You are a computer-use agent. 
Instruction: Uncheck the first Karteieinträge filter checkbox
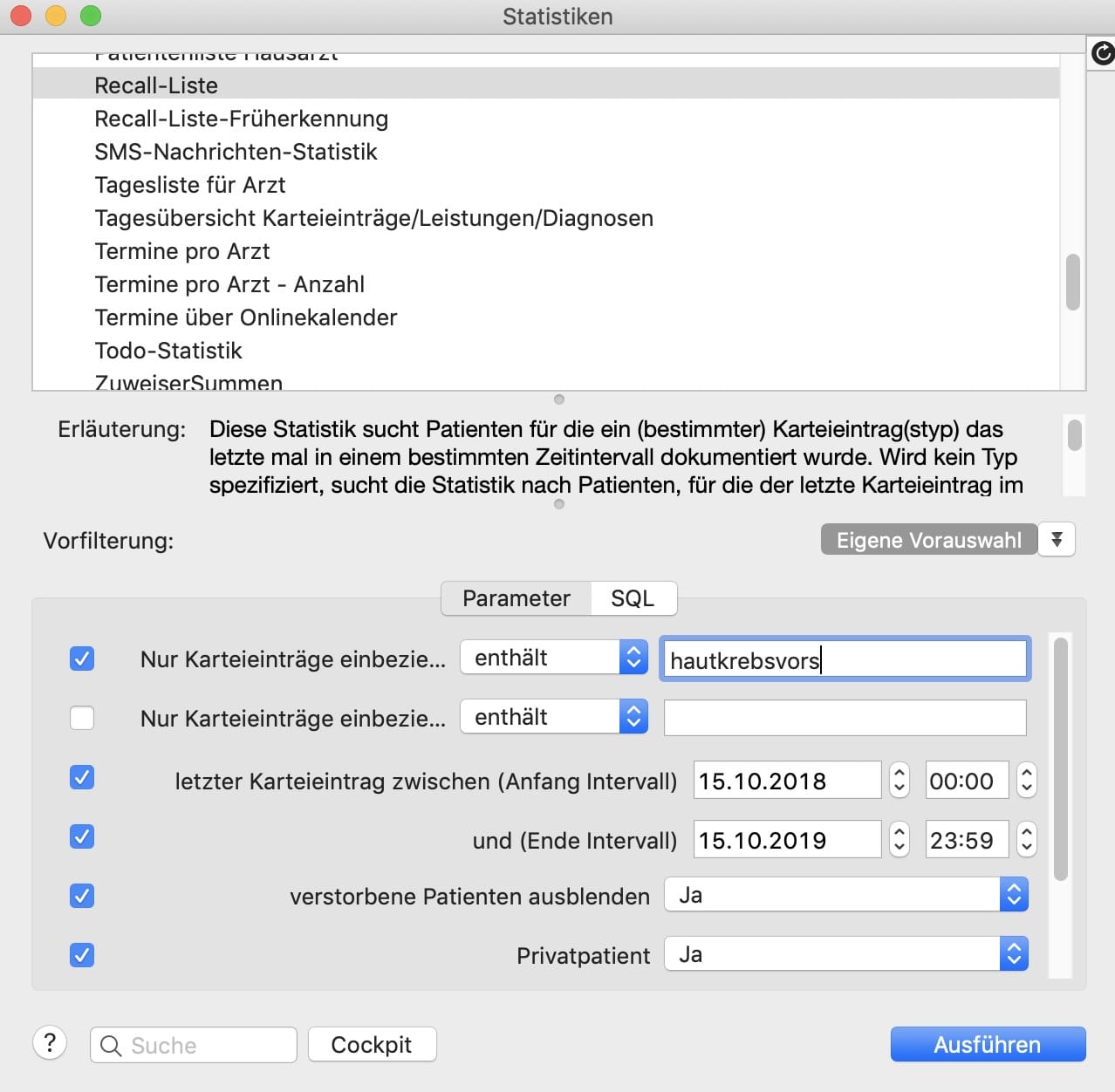coord(82,659)
